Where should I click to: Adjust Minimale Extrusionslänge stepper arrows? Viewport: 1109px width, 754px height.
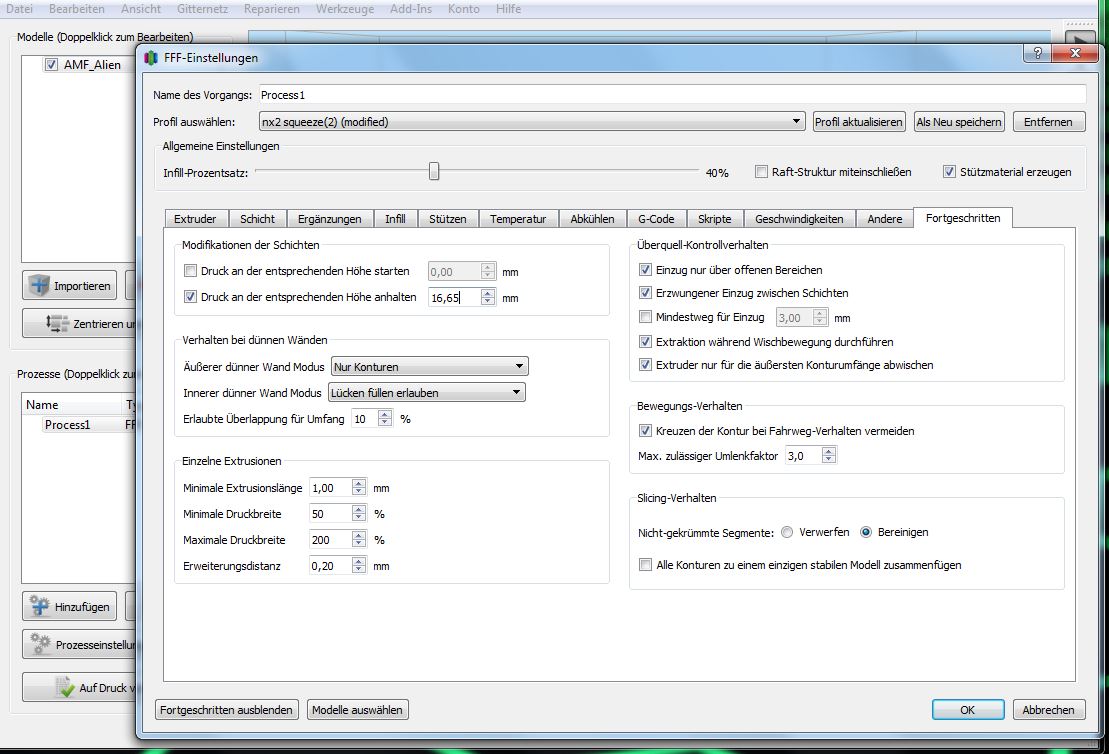tap(359, 487)
